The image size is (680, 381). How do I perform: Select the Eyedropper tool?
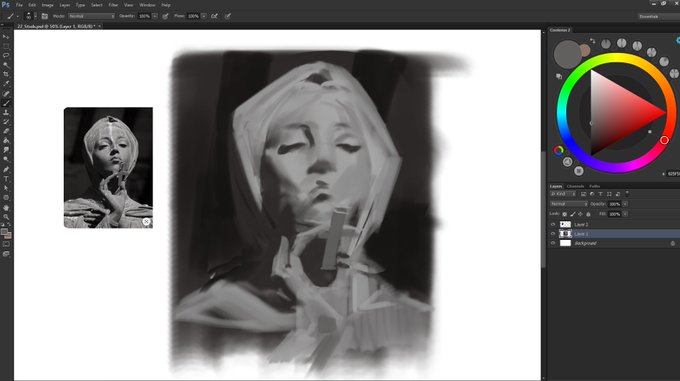(6, 84)
